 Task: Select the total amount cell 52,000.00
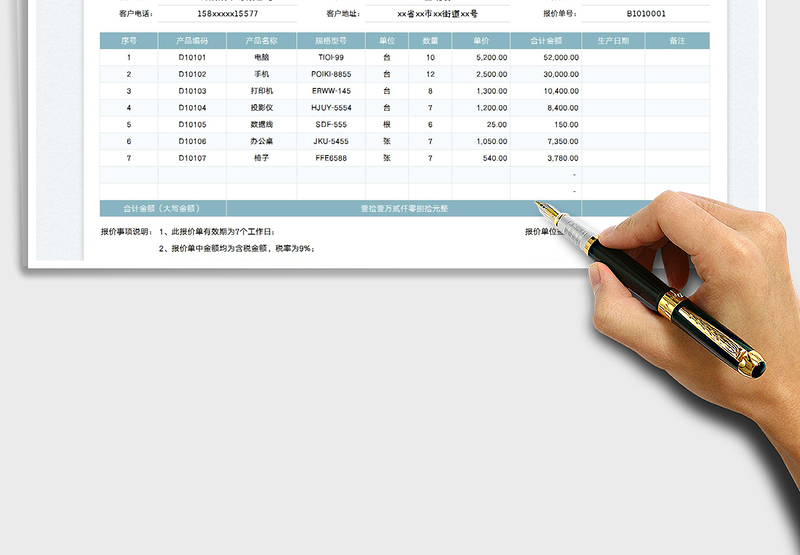click(x=546, y=58)
